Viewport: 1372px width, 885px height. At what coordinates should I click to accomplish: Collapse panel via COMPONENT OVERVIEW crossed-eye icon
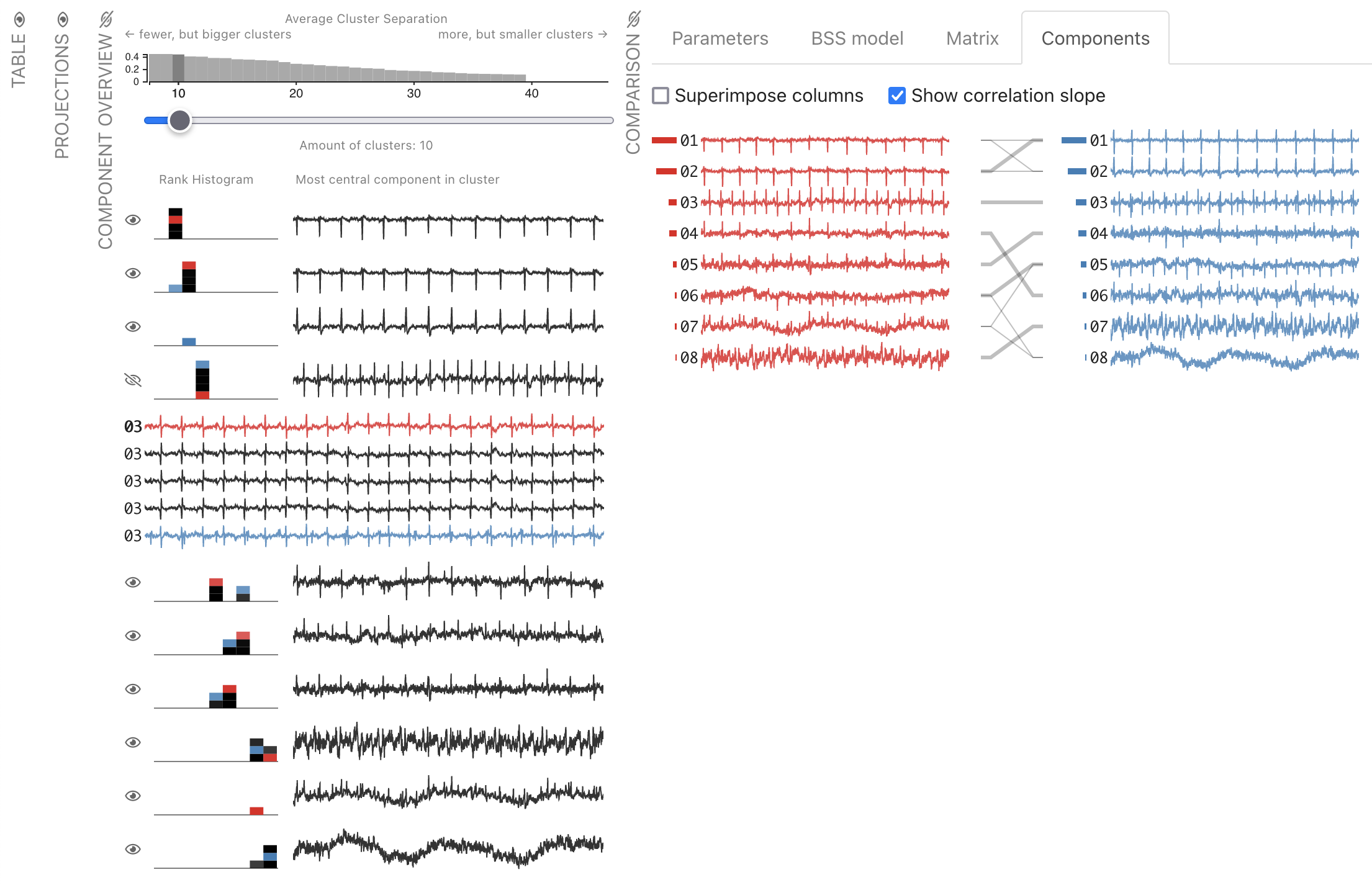coord(106,20)
